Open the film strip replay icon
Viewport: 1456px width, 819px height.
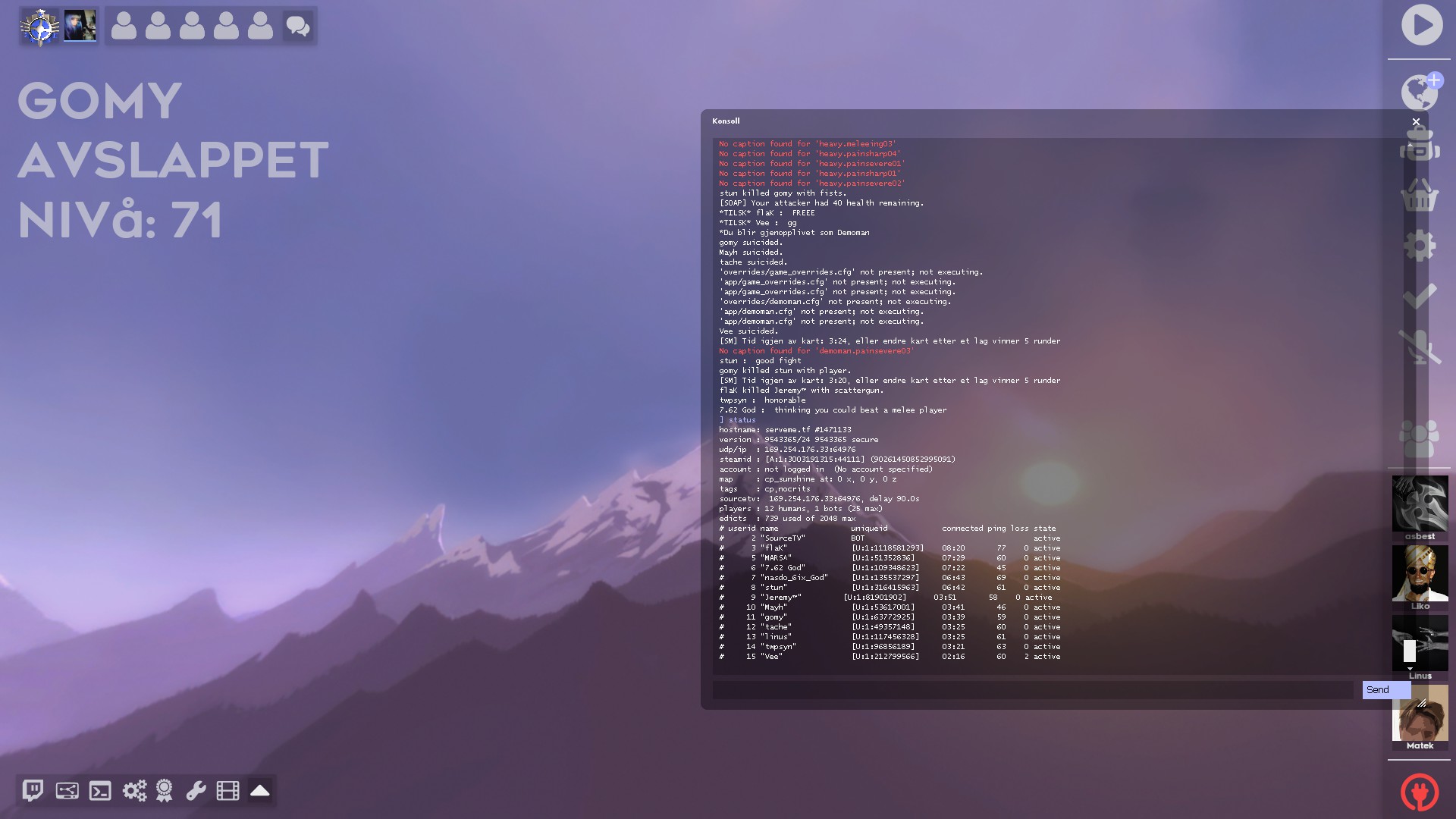(227, 791)
